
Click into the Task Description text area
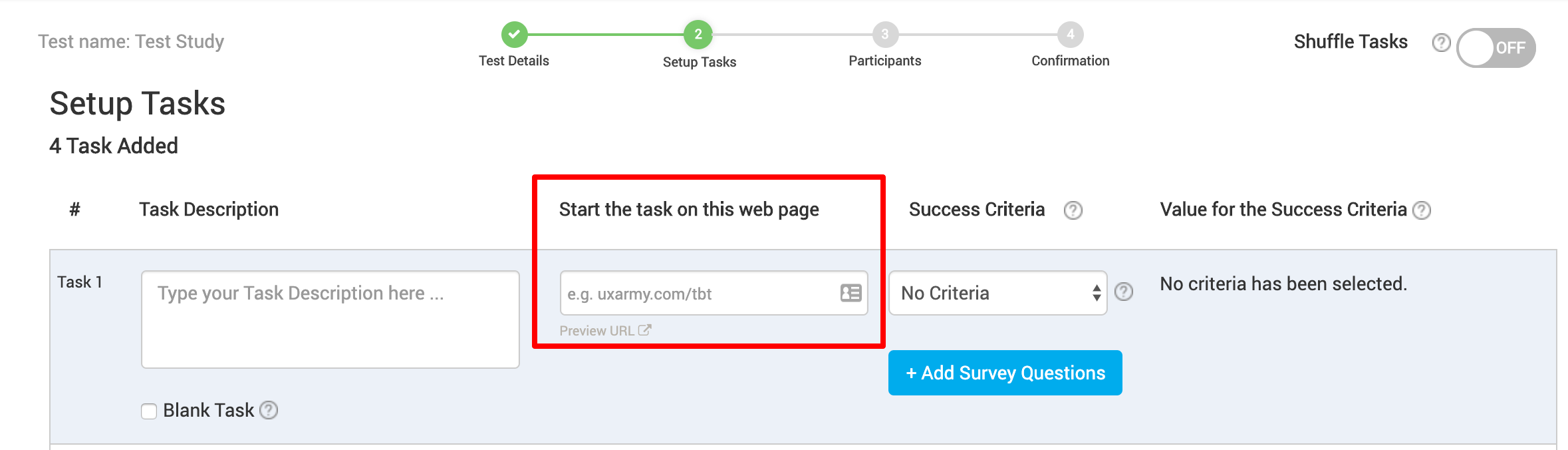click(x=330, y=319)
